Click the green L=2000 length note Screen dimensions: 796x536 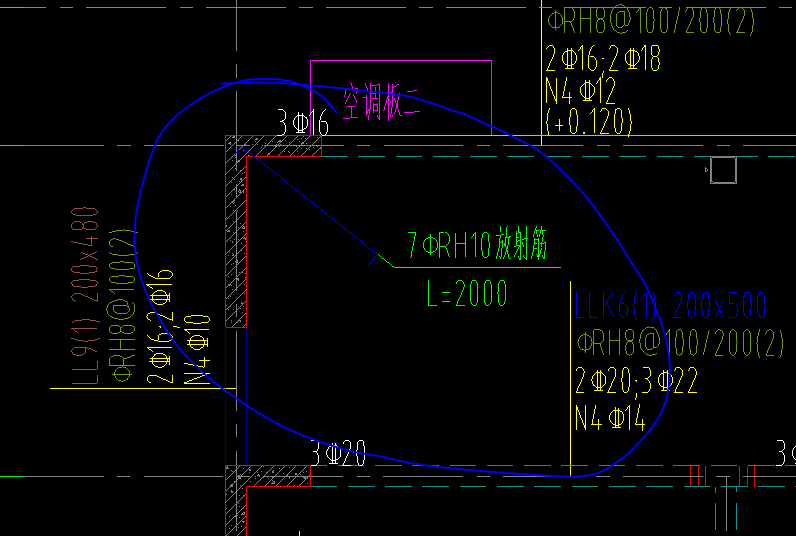pyautogui.click(x=467, y=293)
